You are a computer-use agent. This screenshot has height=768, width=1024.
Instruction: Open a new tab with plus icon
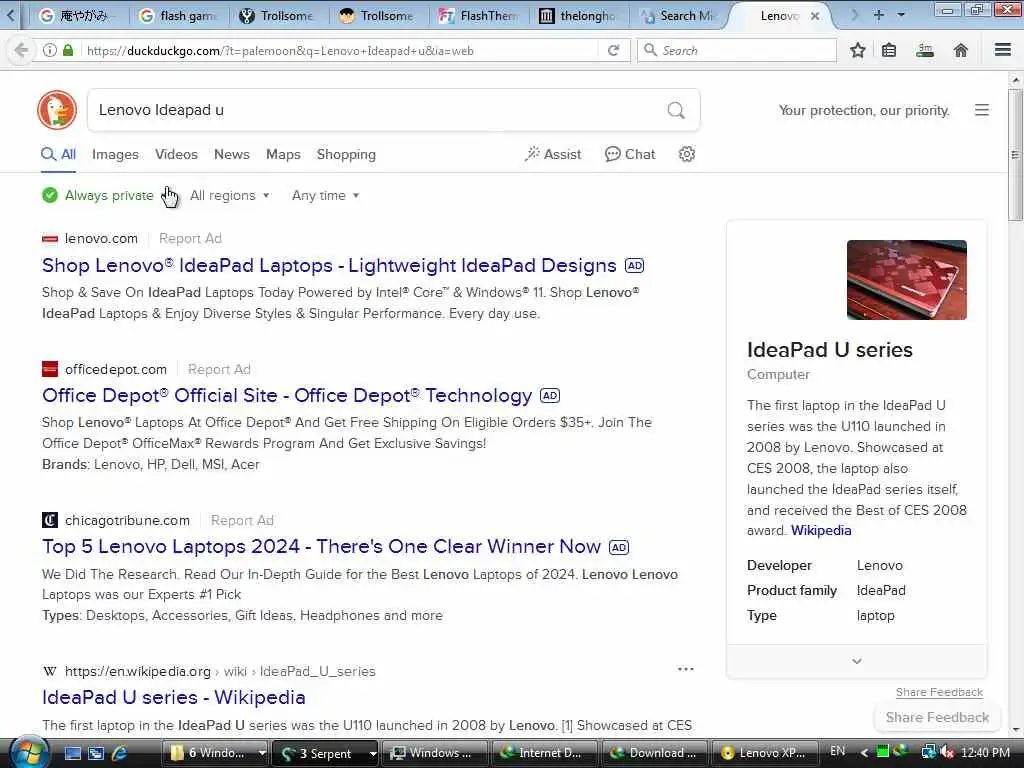(x=878, y=15)
